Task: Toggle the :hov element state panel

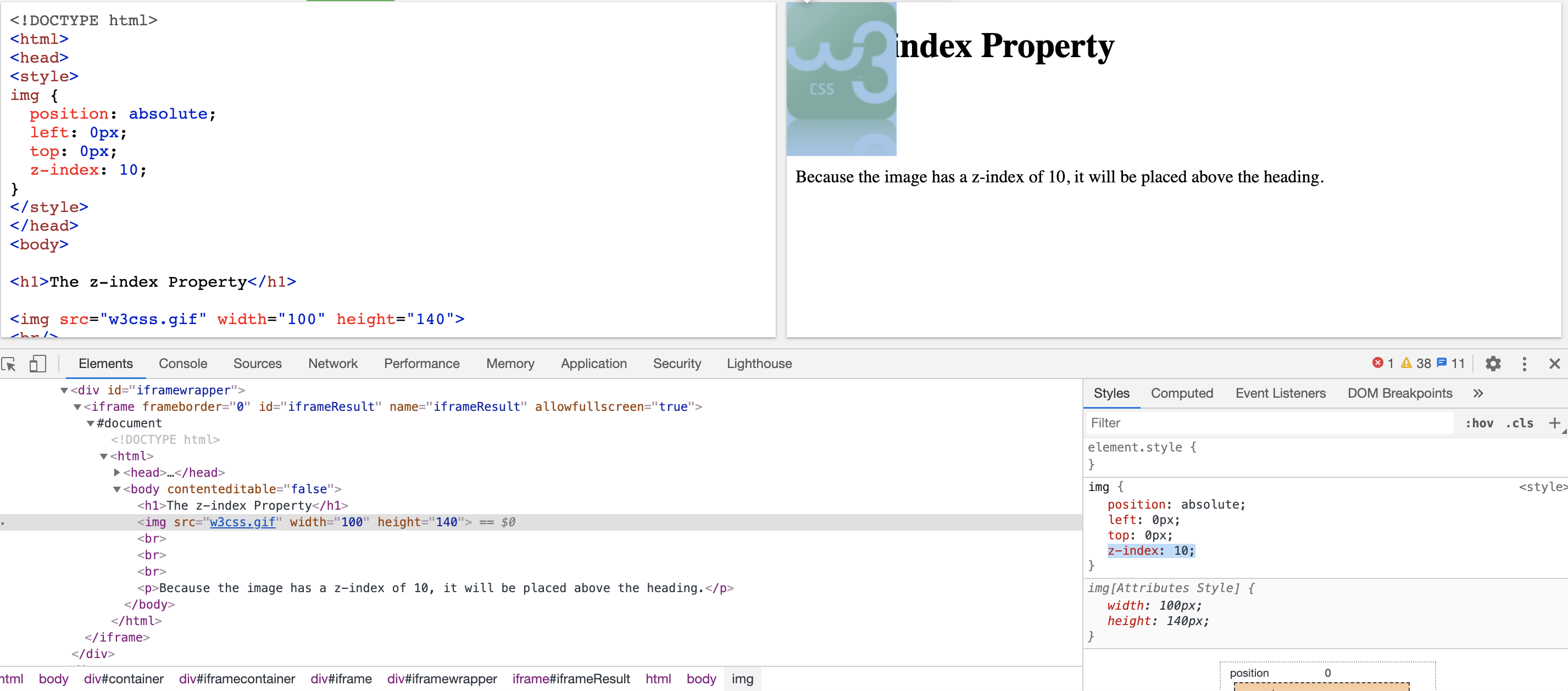Action: pyautogui.click(x=1478, y=423)
